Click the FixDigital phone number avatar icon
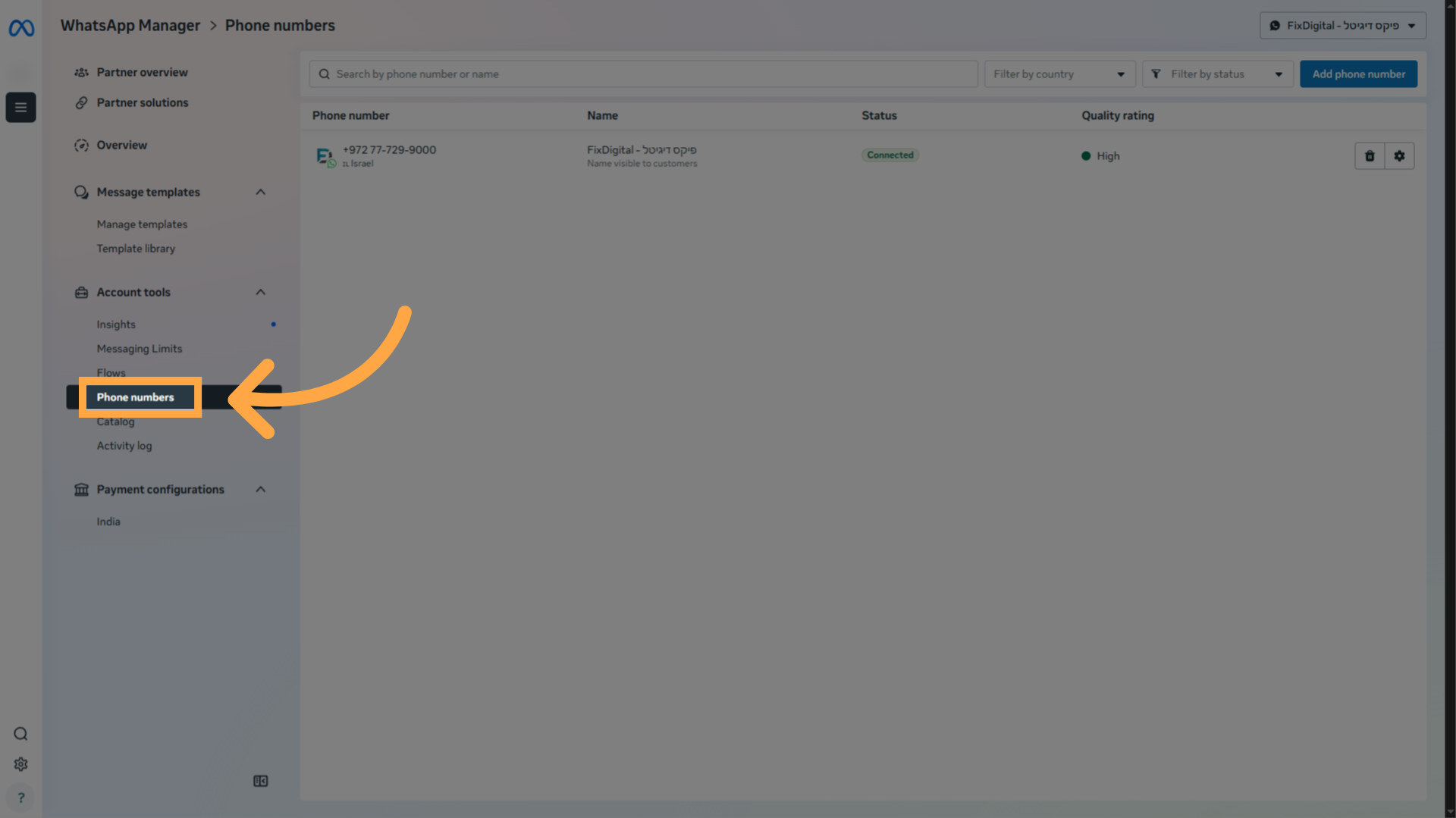Viewport: 1456px width, 818px height. tap(325, 156)
